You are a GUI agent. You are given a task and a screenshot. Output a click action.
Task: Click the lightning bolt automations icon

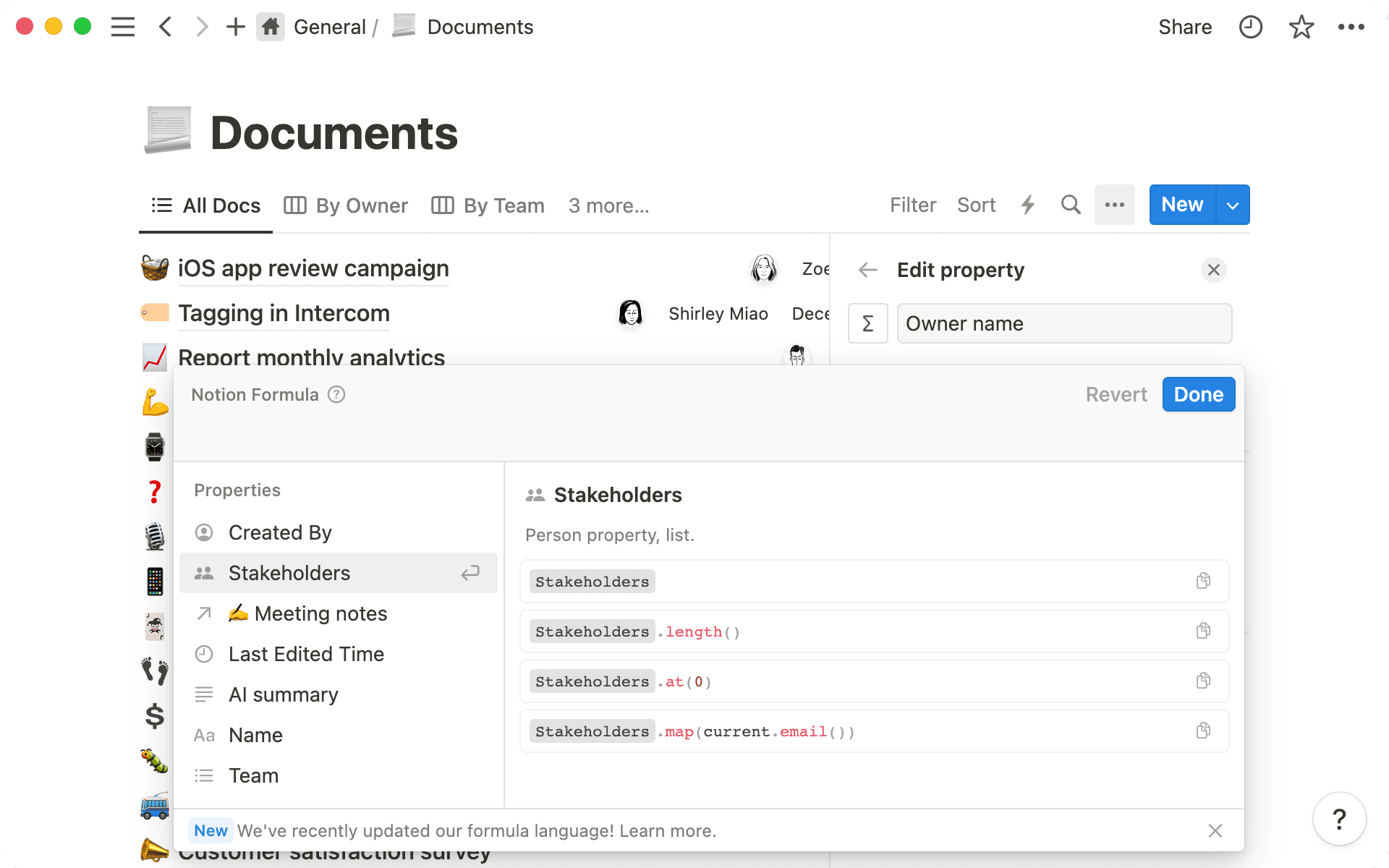(x=1028, y=205)
